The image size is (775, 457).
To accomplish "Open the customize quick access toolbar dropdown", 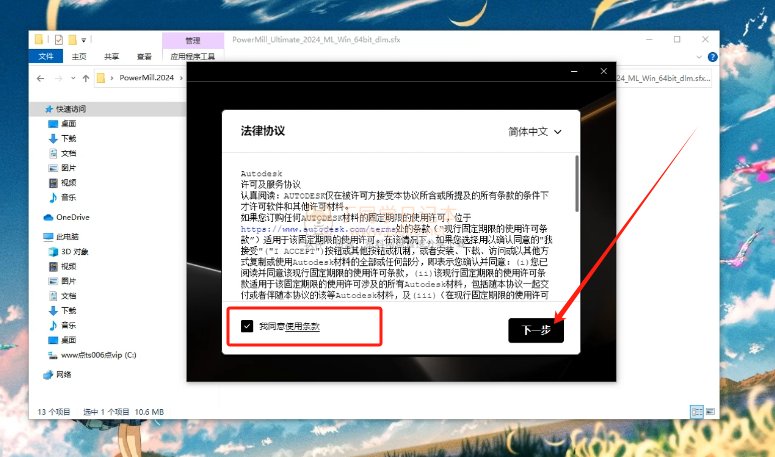I will [x=84, y=40].
